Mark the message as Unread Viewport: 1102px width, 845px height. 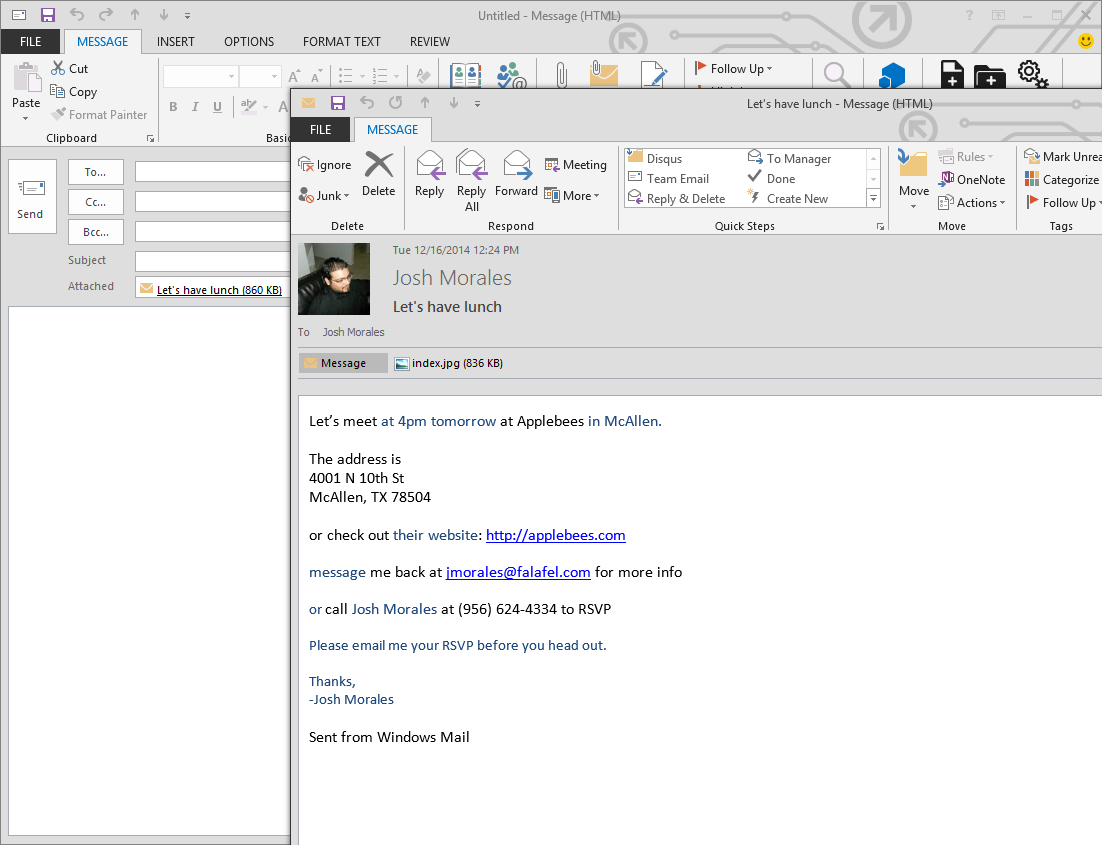pyautogui.click(x=1063, y=157)
